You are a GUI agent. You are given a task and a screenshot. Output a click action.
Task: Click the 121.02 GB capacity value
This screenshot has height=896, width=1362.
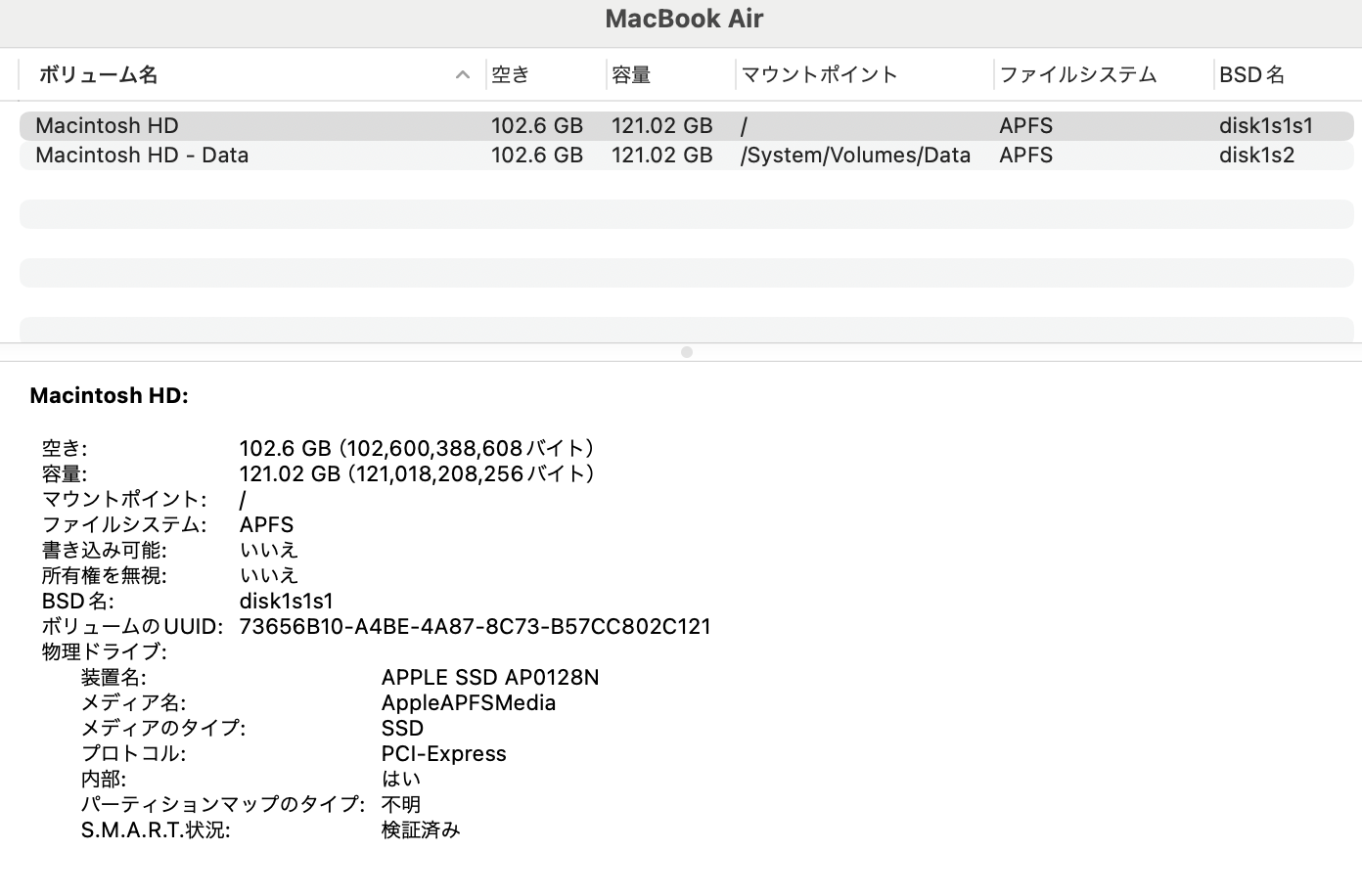point(418,473)
